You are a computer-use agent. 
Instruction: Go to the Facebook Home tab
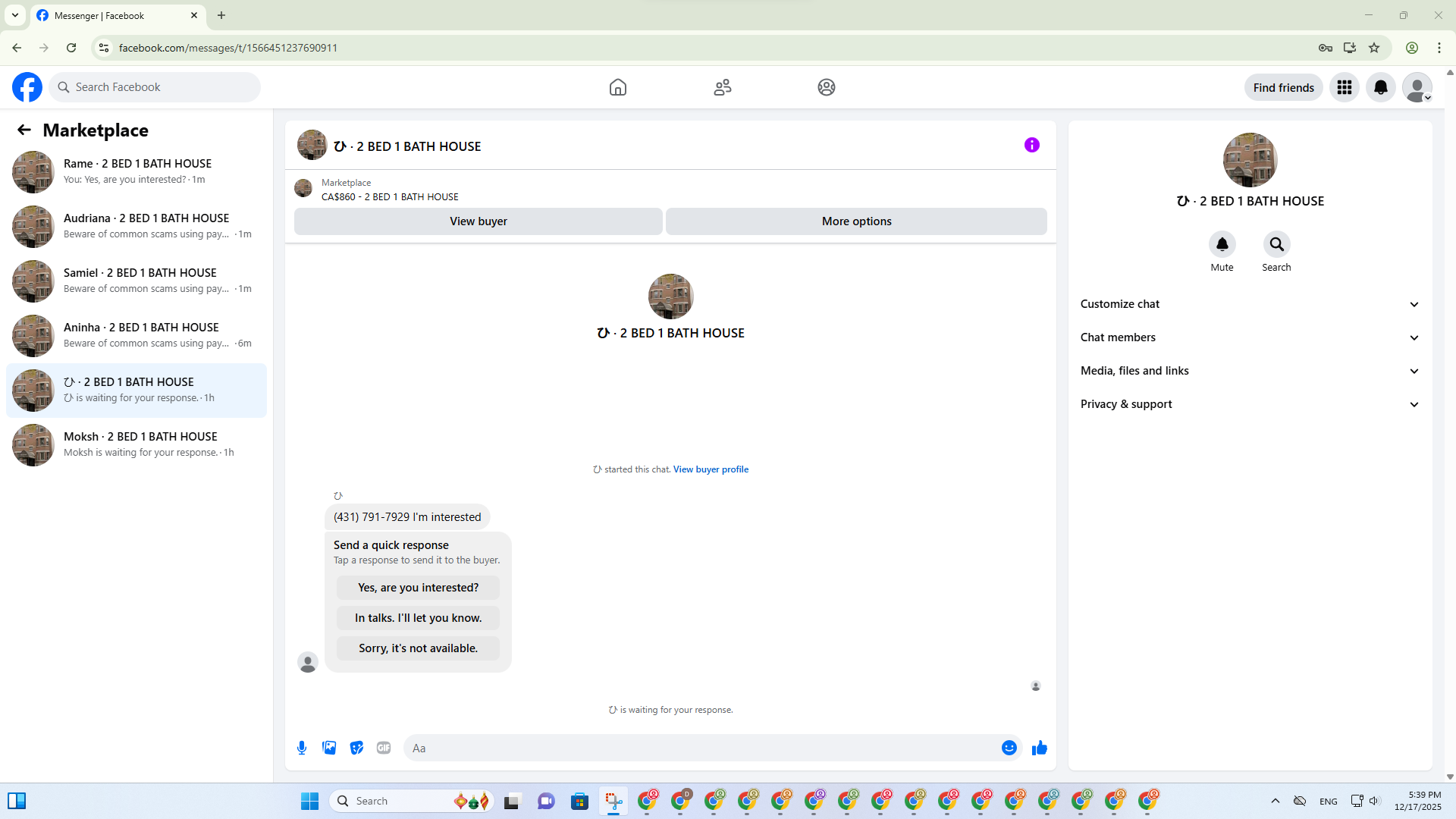(x=617, y=87)
